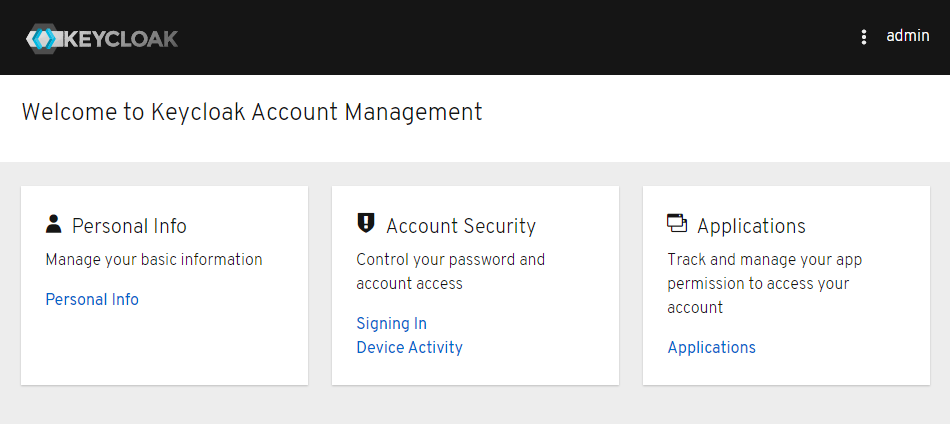Open the Device Activity link
Viewport: 950px width, 424px height.
(409, 347)
